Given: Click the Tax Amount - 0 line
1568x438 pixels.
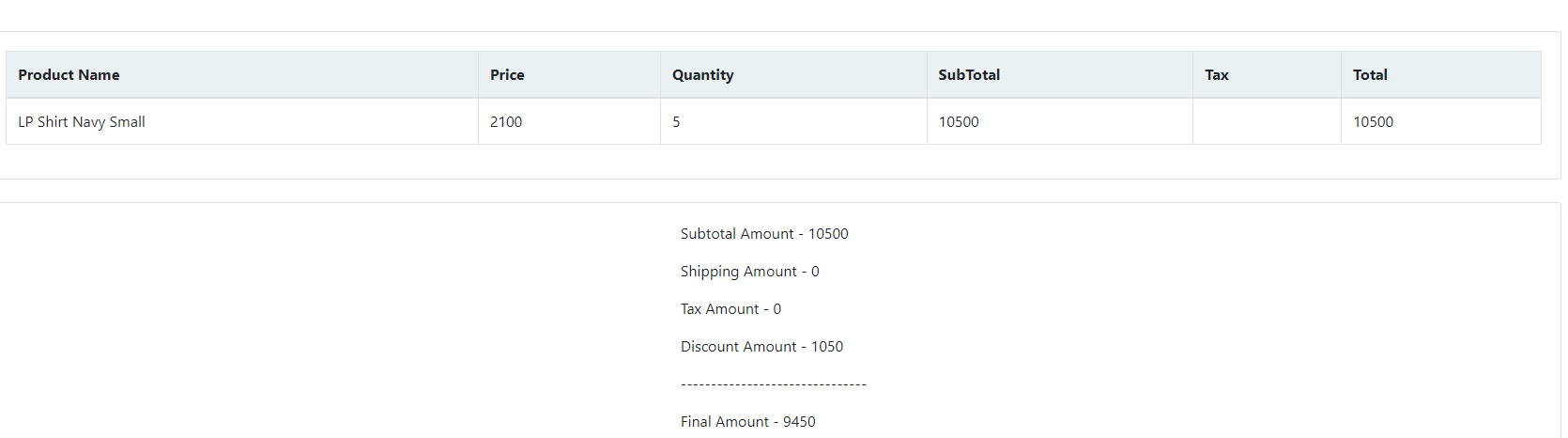Looking at the screenshot, I should coord(730,309).
